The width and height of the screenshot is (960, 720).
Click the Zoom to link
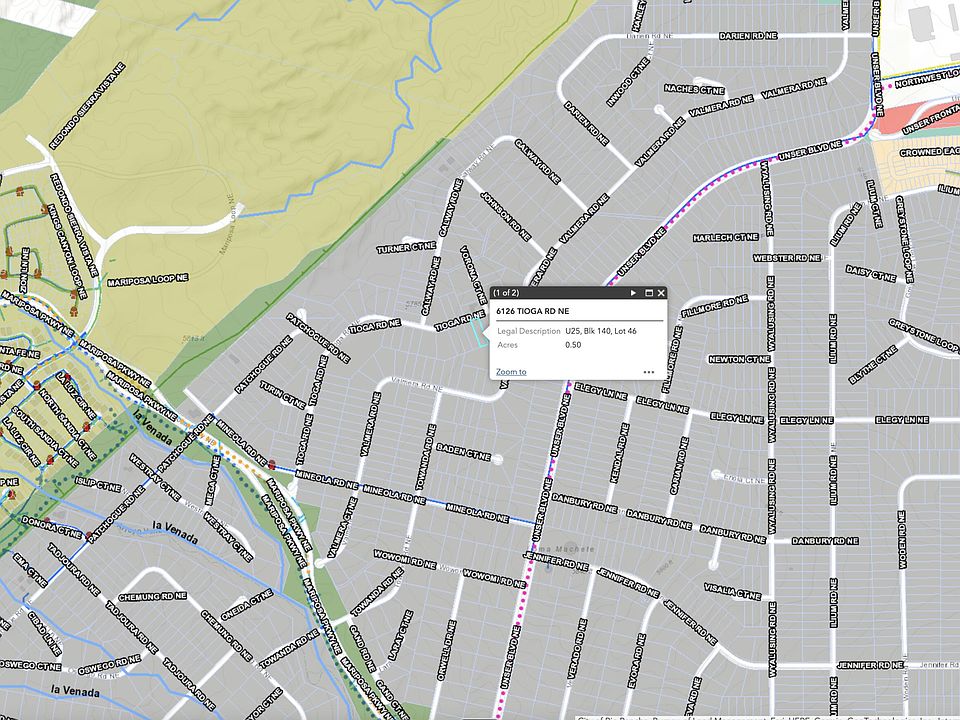pos(511,372)
